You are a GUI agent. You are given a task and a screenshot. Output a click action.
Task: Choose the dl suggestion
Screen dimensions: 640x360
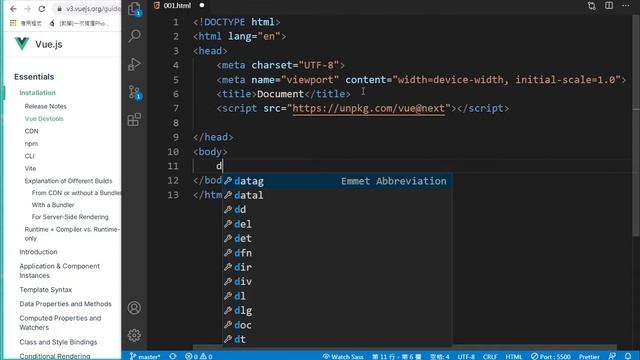pos(337,296)
